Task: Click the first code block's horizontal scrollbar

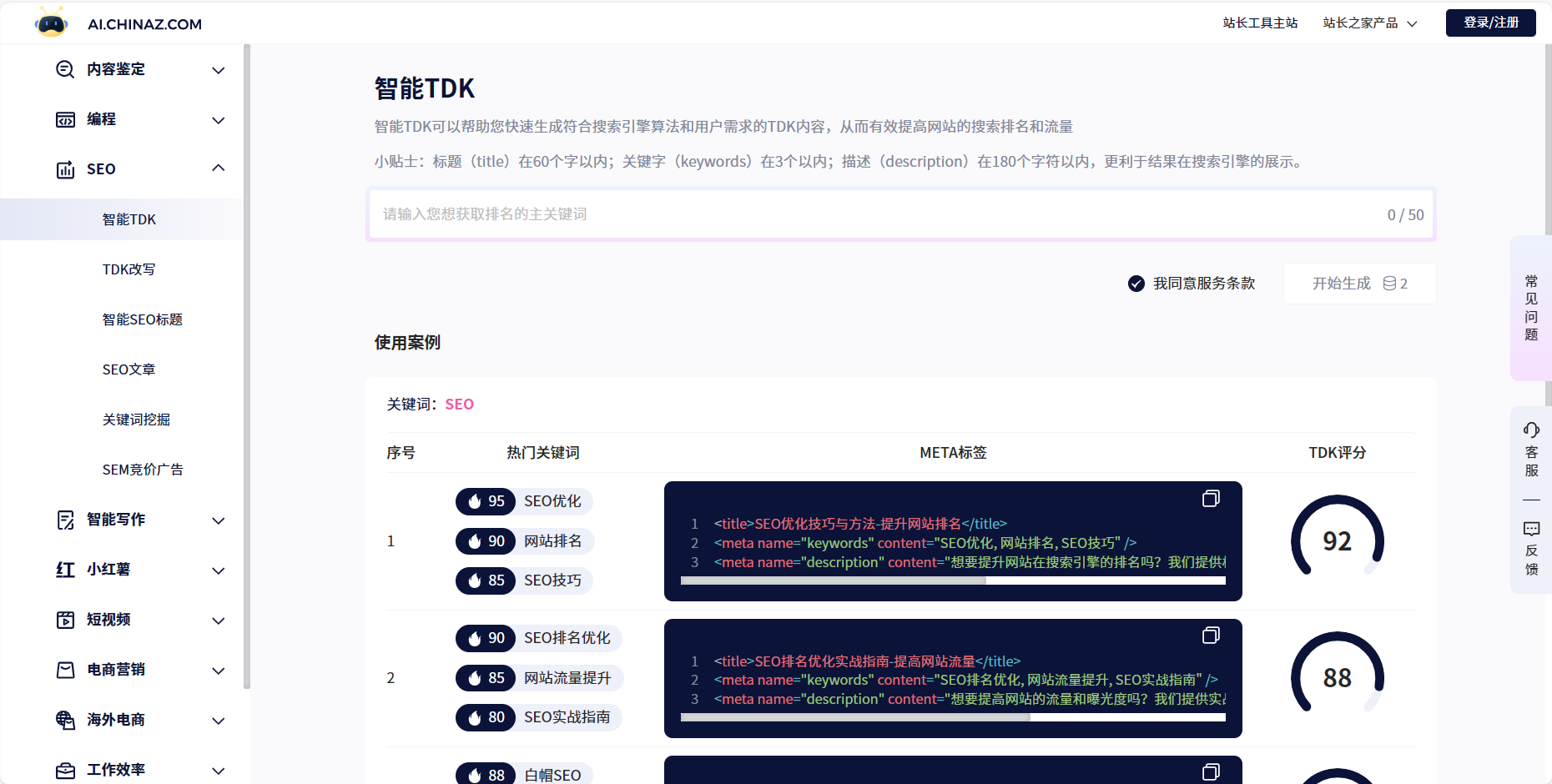Action: [834, 580]
